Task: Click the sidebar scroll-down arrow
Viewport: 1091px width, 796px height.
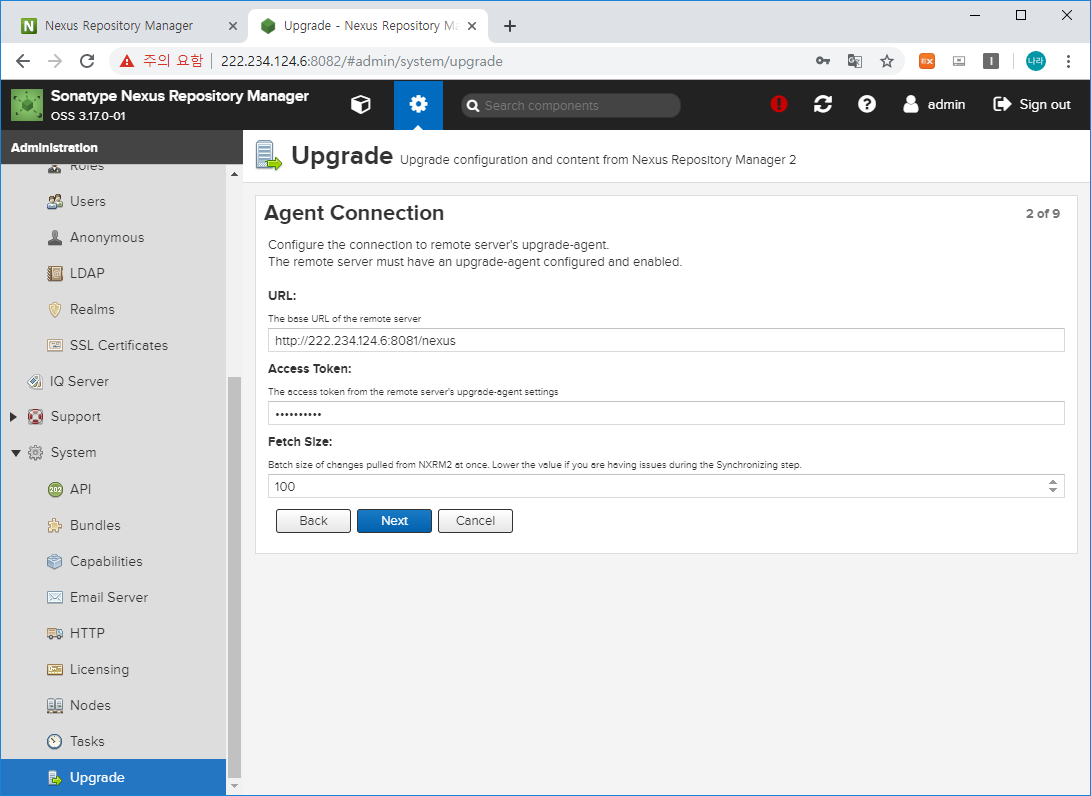Action: pyautogui.click(x=234, y=786)
